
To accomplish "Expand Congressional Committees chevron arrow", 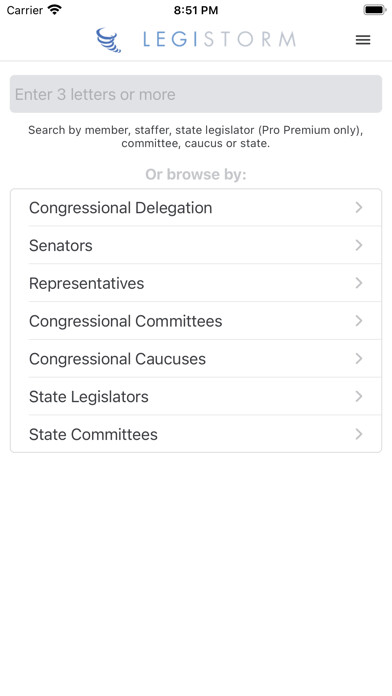I will tap(359, 320).
